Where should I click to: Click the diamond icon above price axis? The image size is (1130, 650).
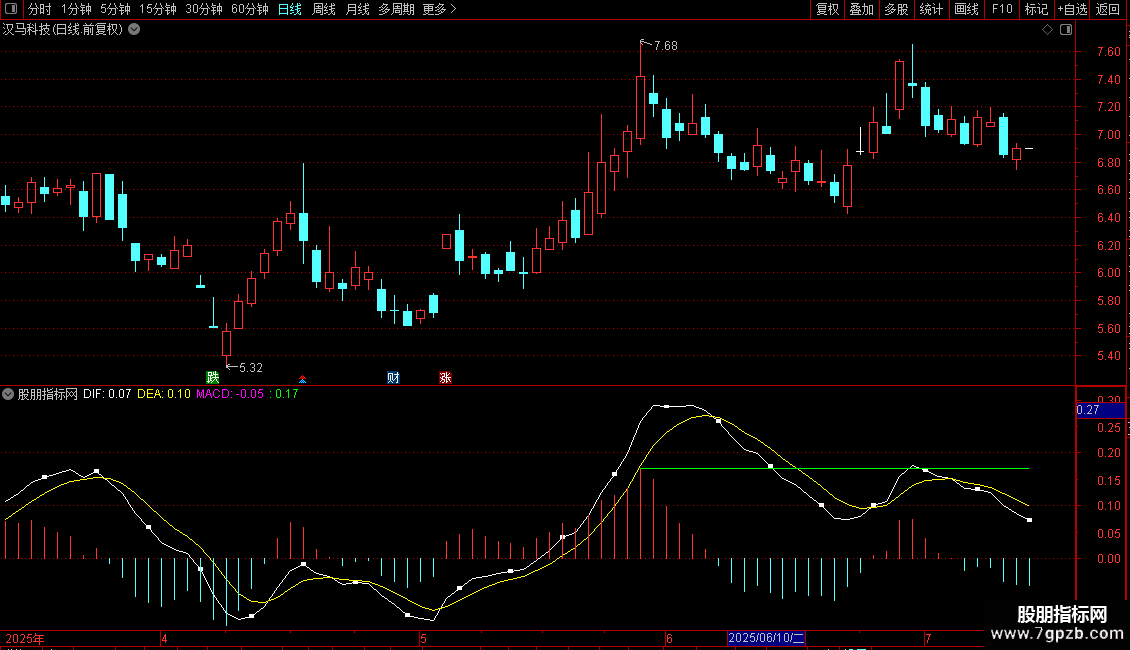(1048, 30)
